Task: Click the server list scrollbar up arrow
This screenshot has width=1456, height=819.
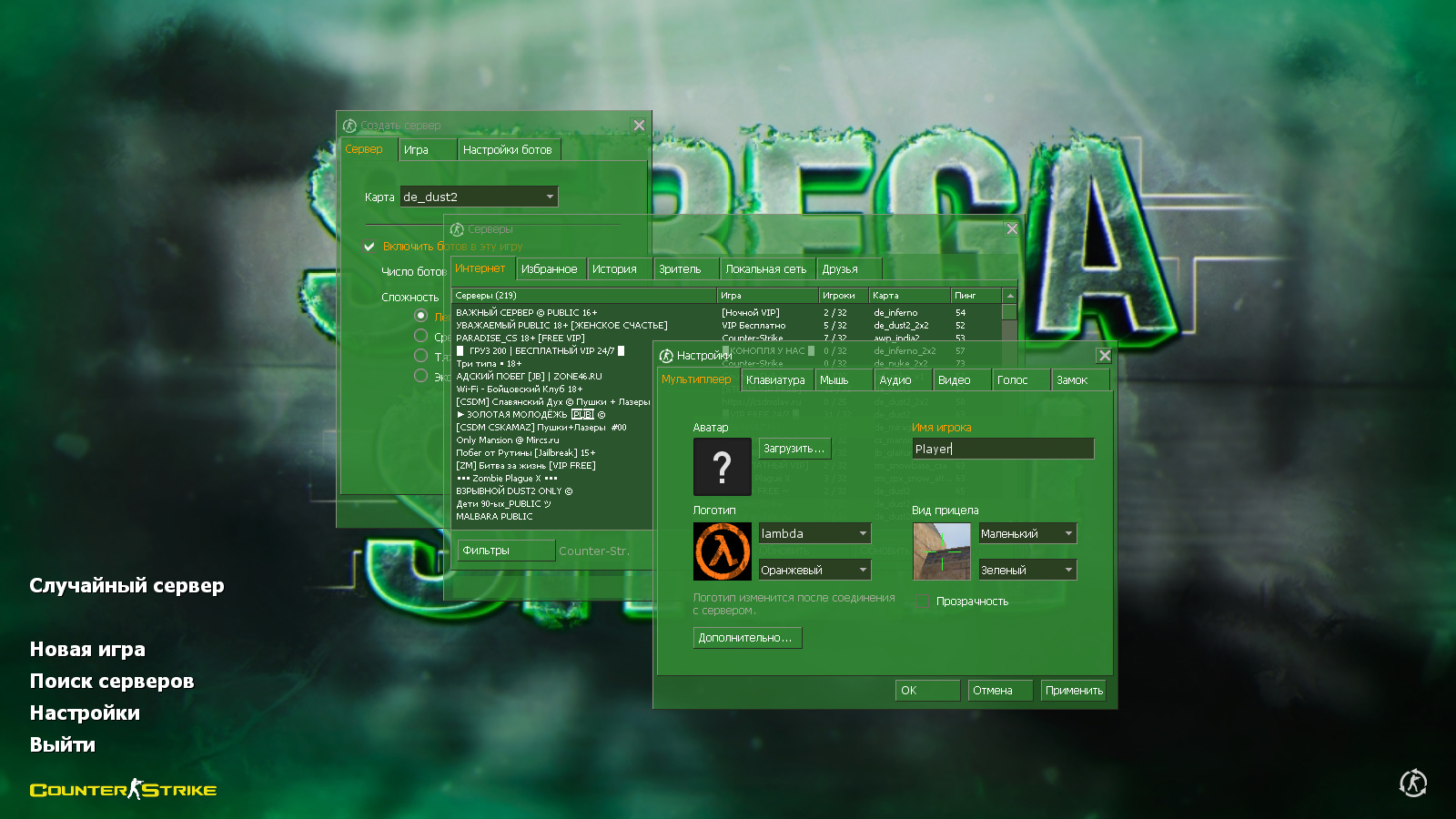Action: 1009,296
